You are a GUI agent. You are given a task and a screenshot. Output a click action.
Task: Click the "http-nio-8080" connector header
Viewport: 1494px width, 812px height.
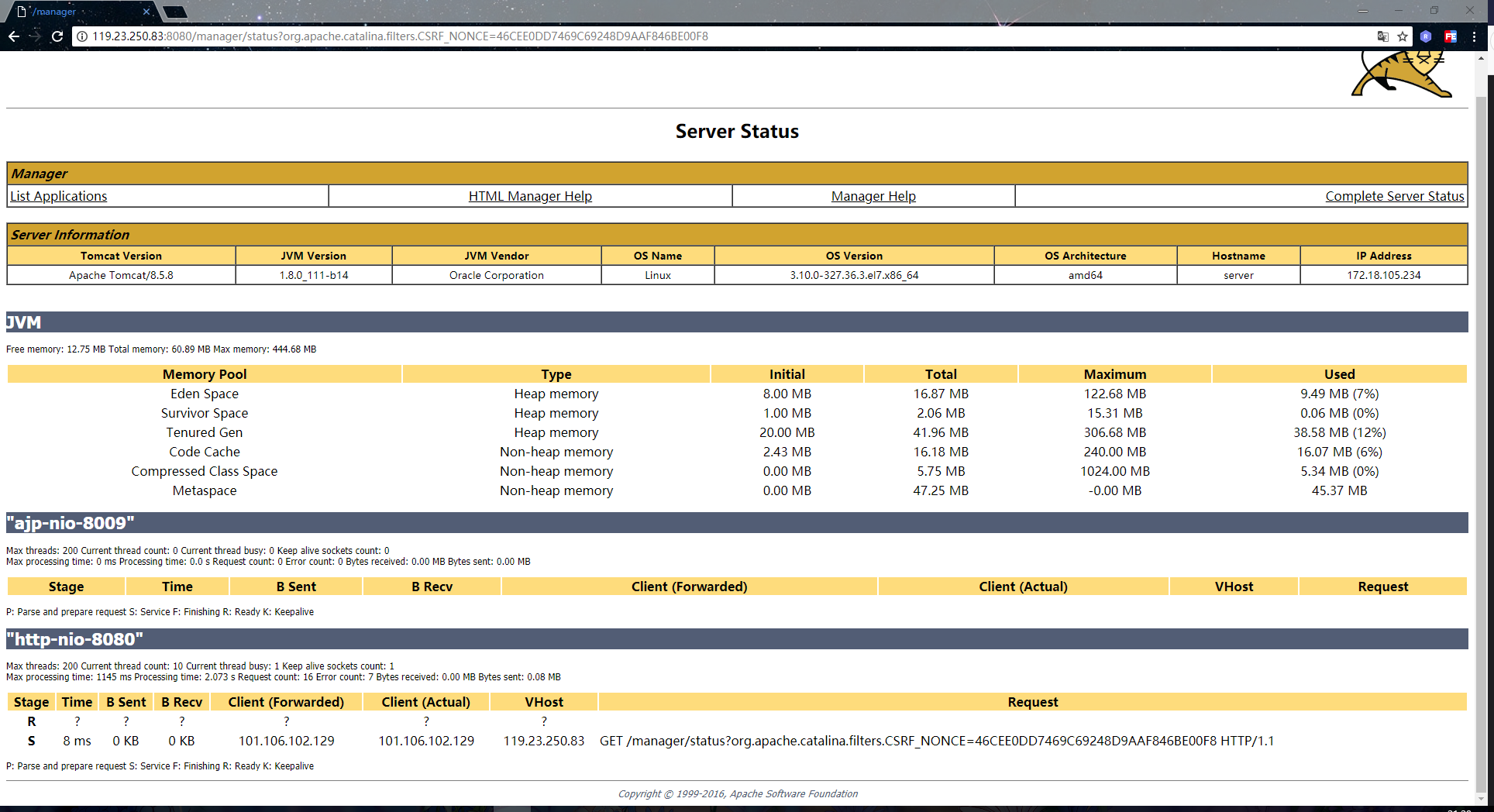click(737, 639)
